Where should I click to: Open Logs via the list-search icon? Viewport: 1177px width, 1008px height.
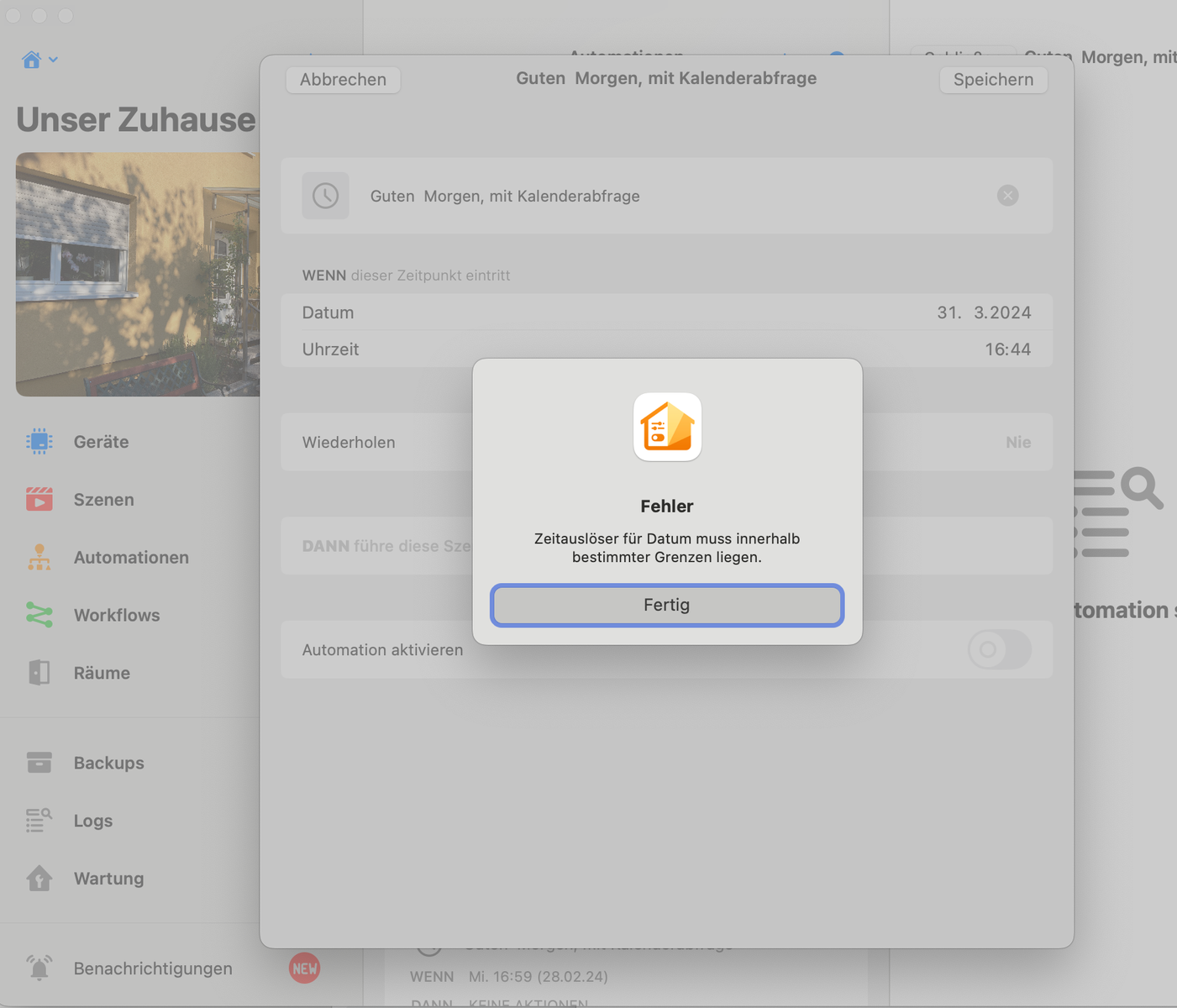(39, 821)
